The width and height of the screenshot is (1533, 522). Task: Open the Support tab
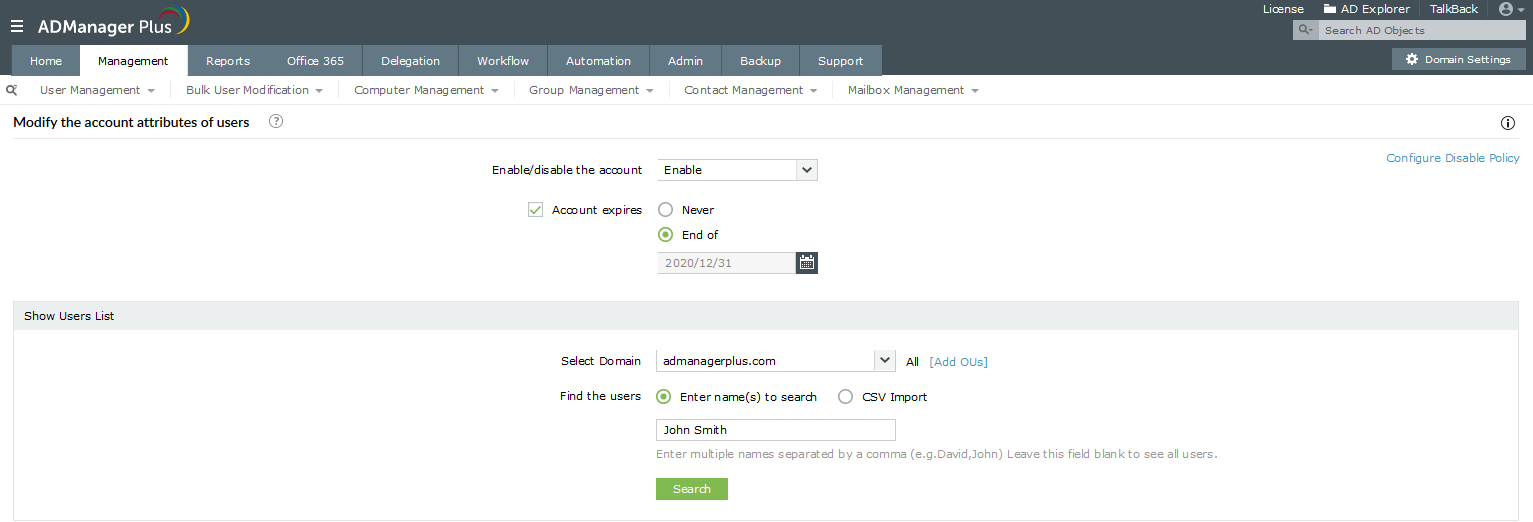[840, 61]
